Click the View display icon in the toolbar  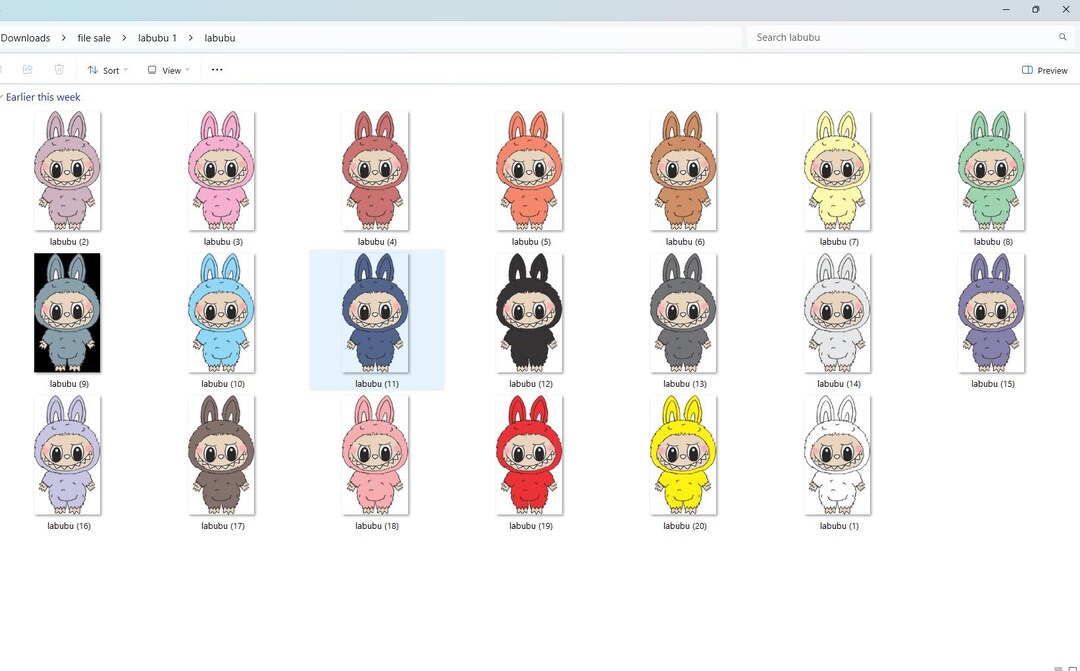(152, 70)
